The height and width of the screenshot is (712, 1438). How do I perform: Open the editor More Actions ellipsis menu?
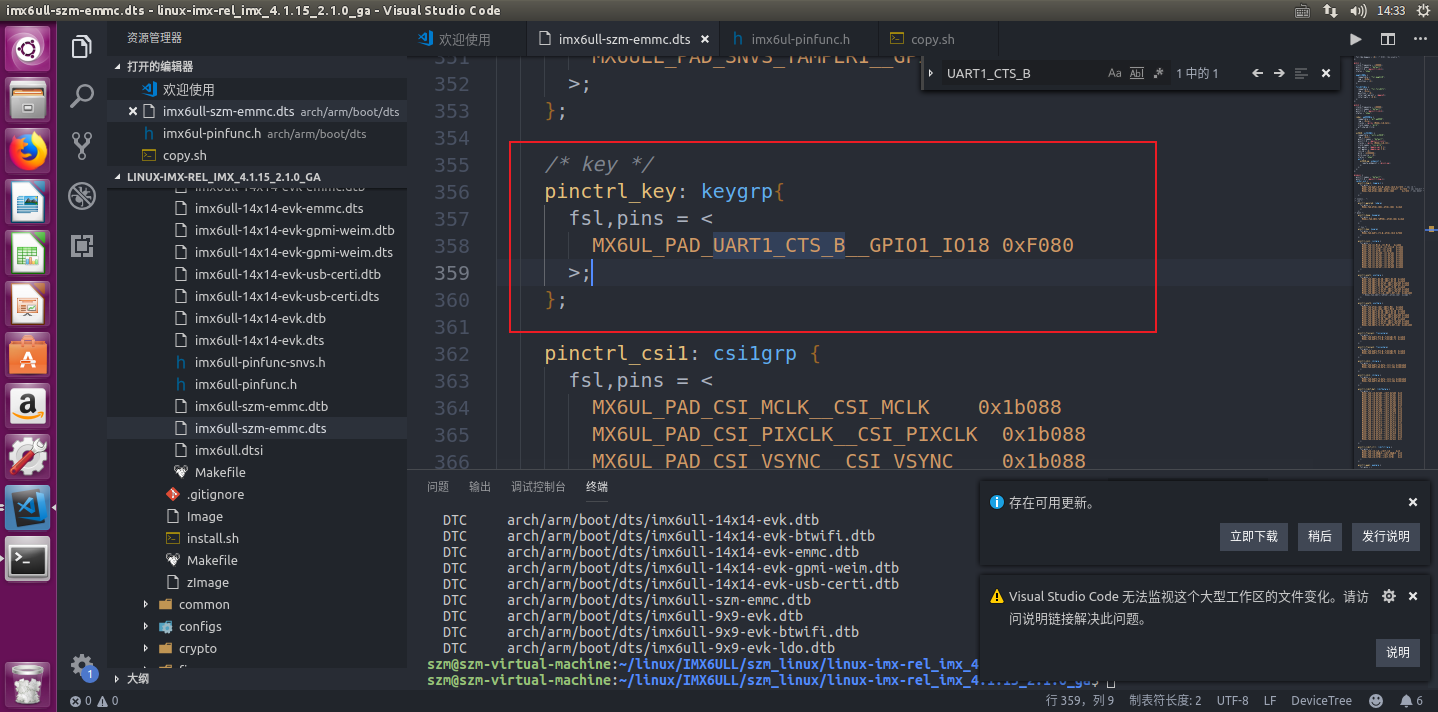point(1419,39)
